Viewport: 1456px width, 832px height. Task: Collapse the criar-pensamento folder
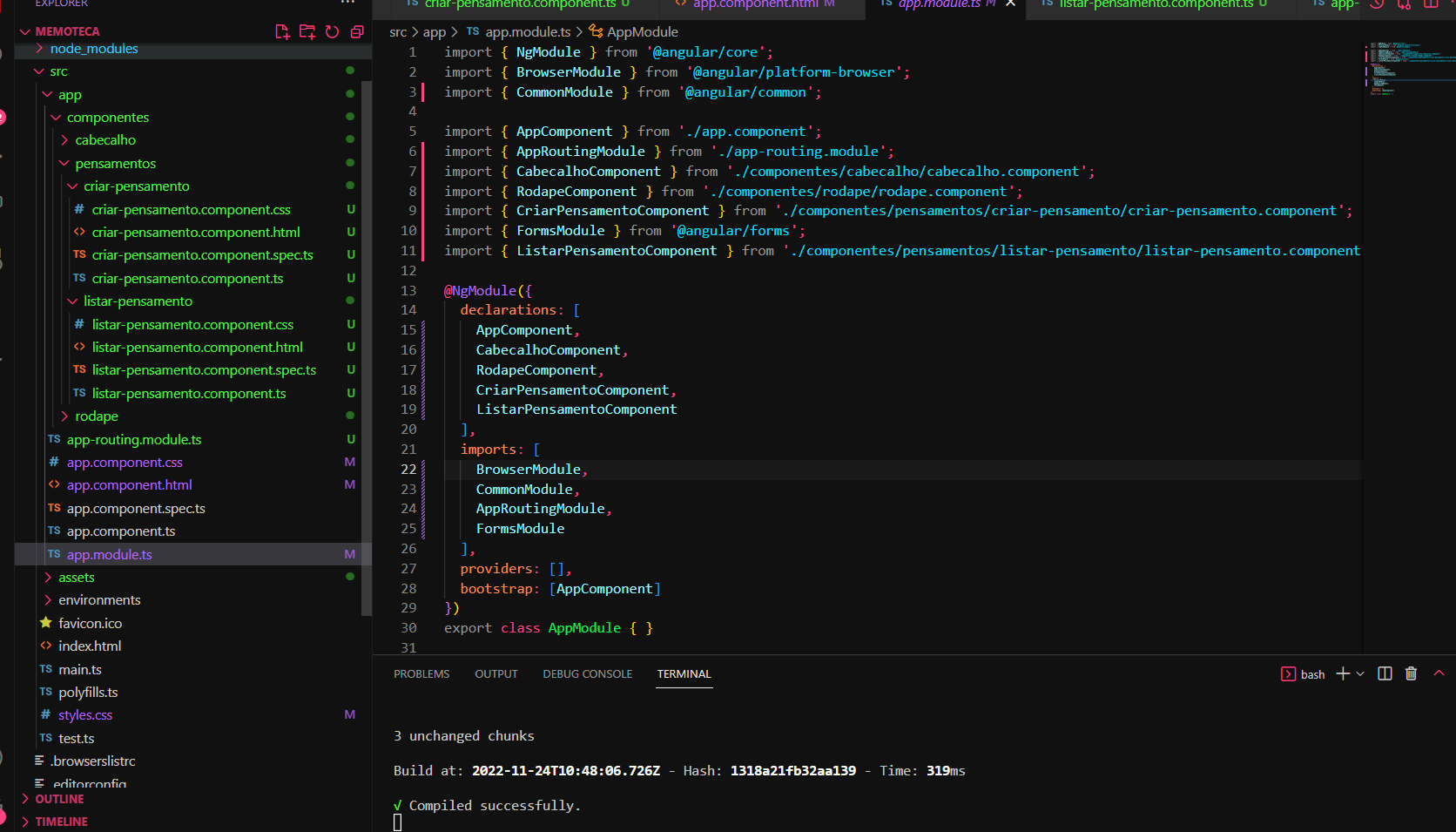coord(136,186)
